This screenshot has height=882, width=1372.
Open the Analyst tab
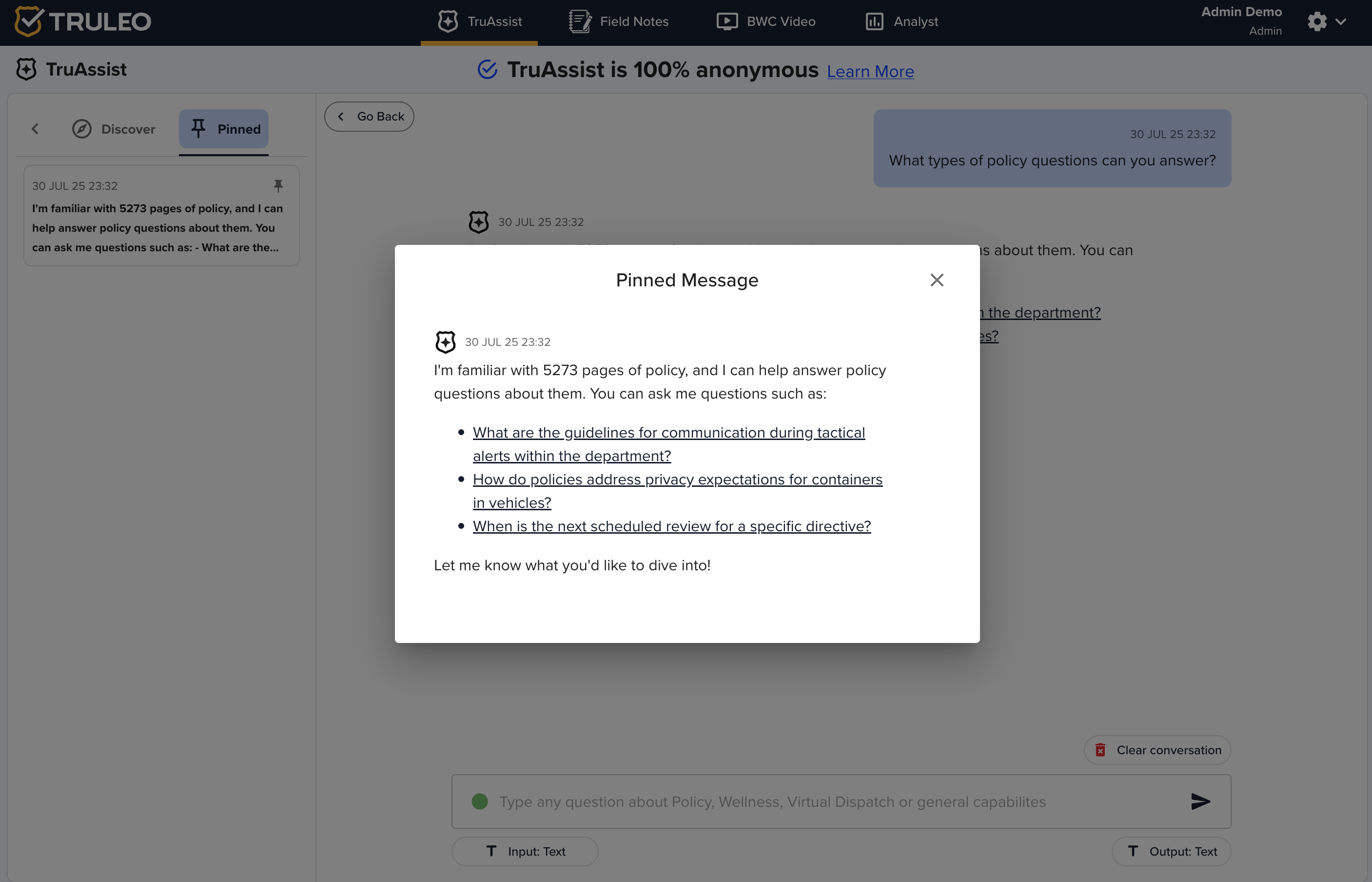[902, 22]
